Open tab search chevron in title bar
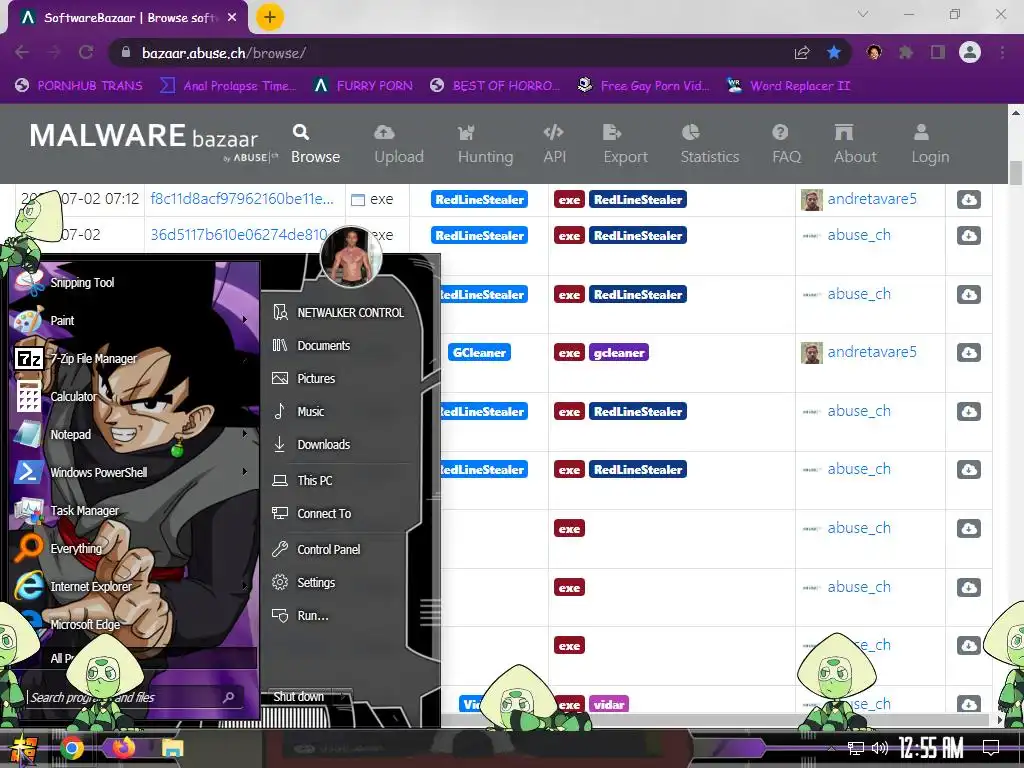This screenshot has width=1024, height=768. tap(863, 14)
